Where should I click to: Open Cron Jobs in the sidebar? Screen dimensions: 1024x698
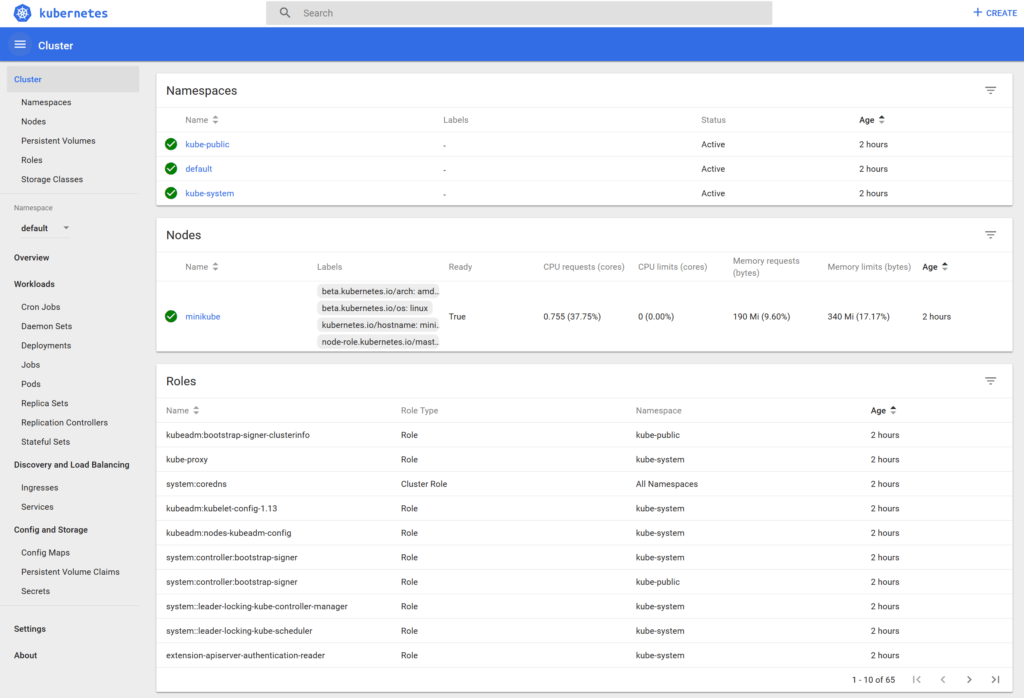pyautogui.click(x=40, y=307)
